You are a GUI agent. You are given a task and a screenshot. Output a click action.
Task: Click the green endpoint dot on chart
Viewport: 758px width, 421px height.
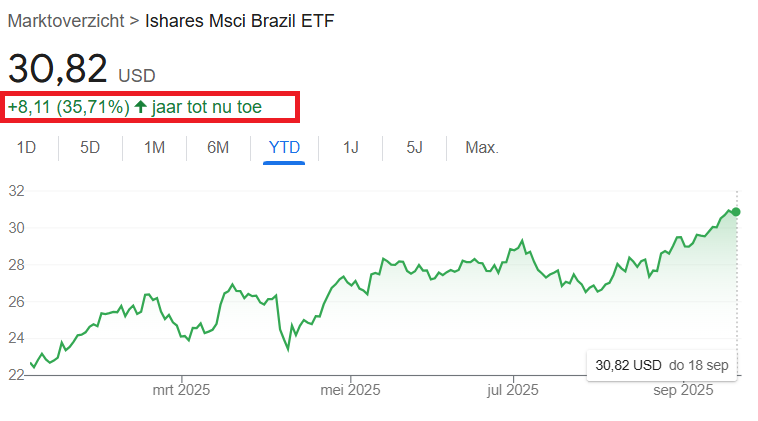coord(736,211)
